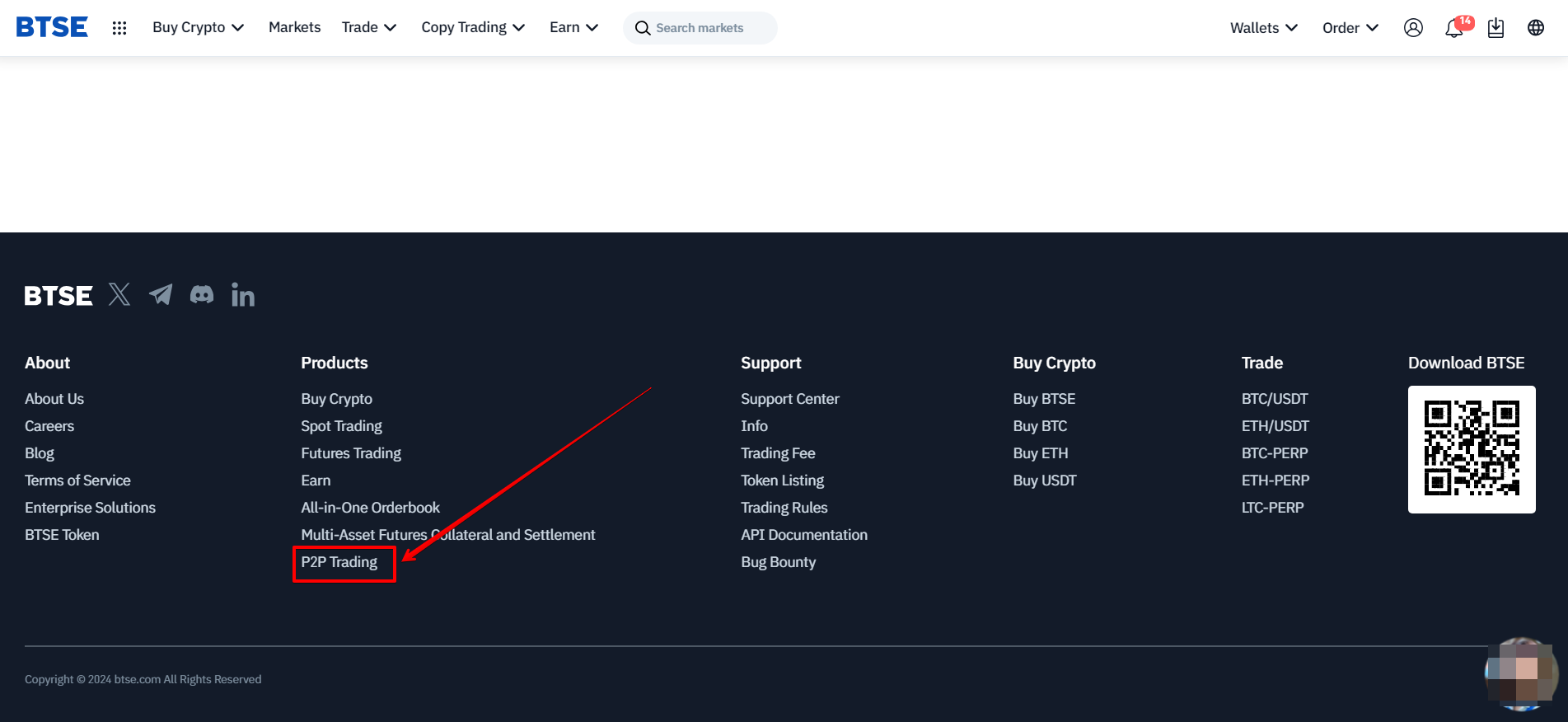This screenshot has height=722, width=1568.
Task: Open ETH-PERP trade link
Action: pos(1275,481)
